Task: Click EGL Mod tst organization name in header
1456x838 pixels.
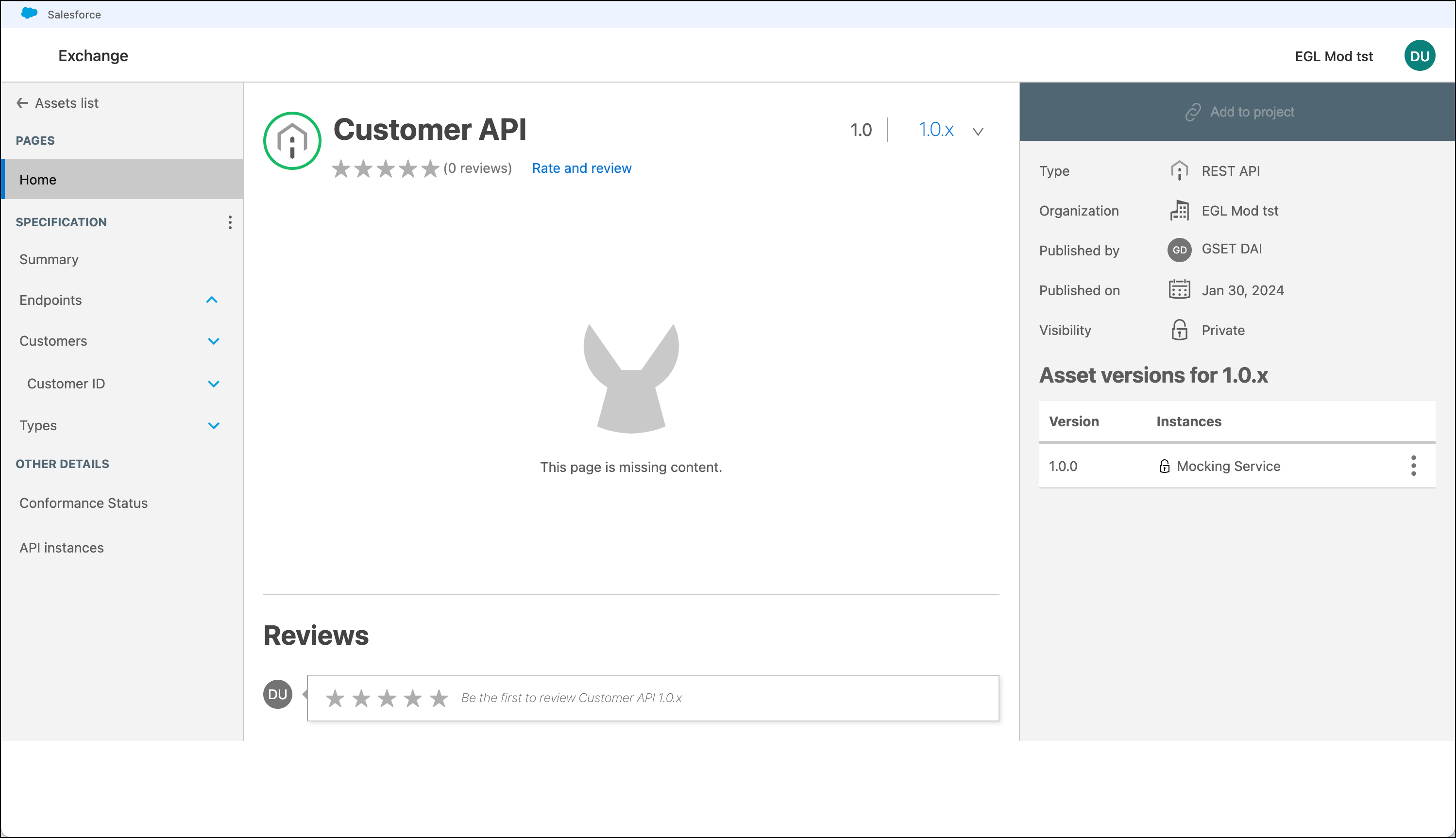Action: [x=1334, y=56]
